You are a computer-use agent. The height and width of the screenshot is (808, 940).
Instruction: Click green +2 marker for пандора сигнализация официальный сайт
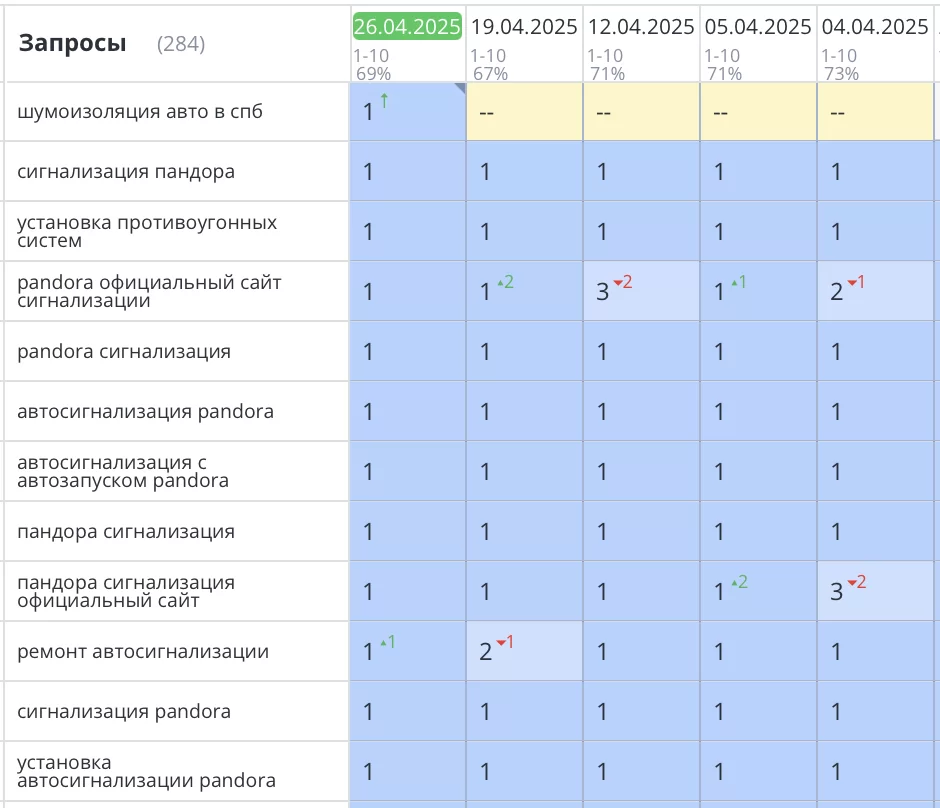[x=739, y=583]
